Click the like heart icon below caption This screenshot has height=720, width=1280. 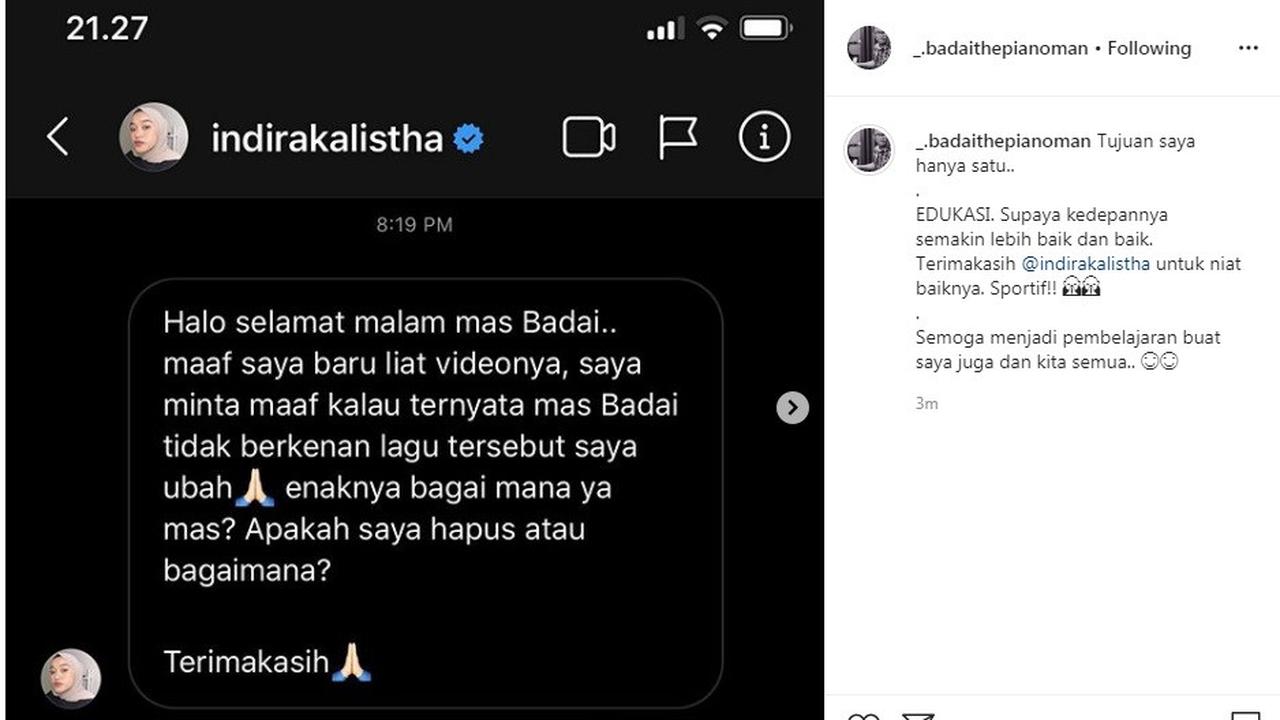click(864, 716)
